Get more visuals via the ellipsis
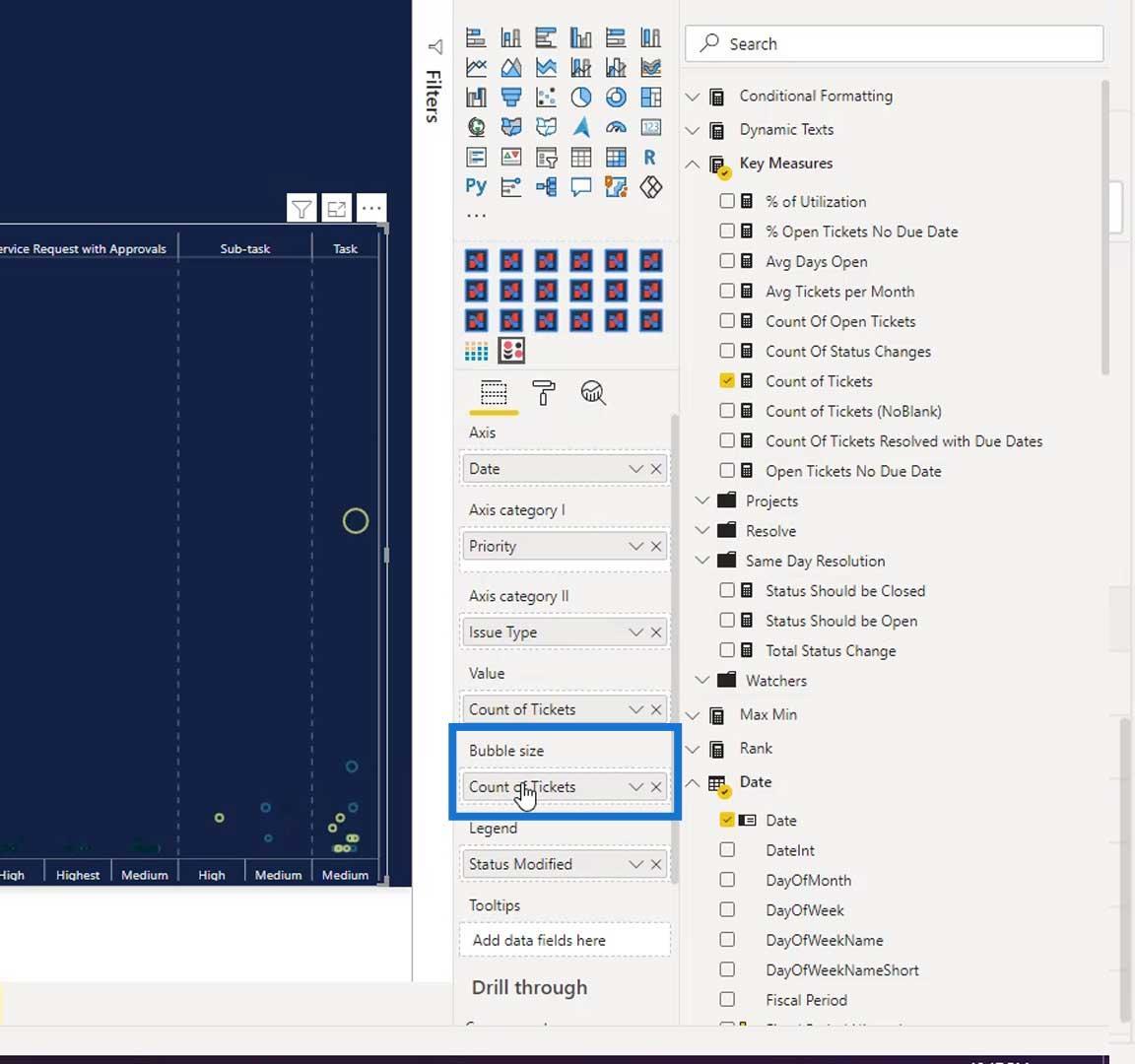 click(x=476, y=216)
